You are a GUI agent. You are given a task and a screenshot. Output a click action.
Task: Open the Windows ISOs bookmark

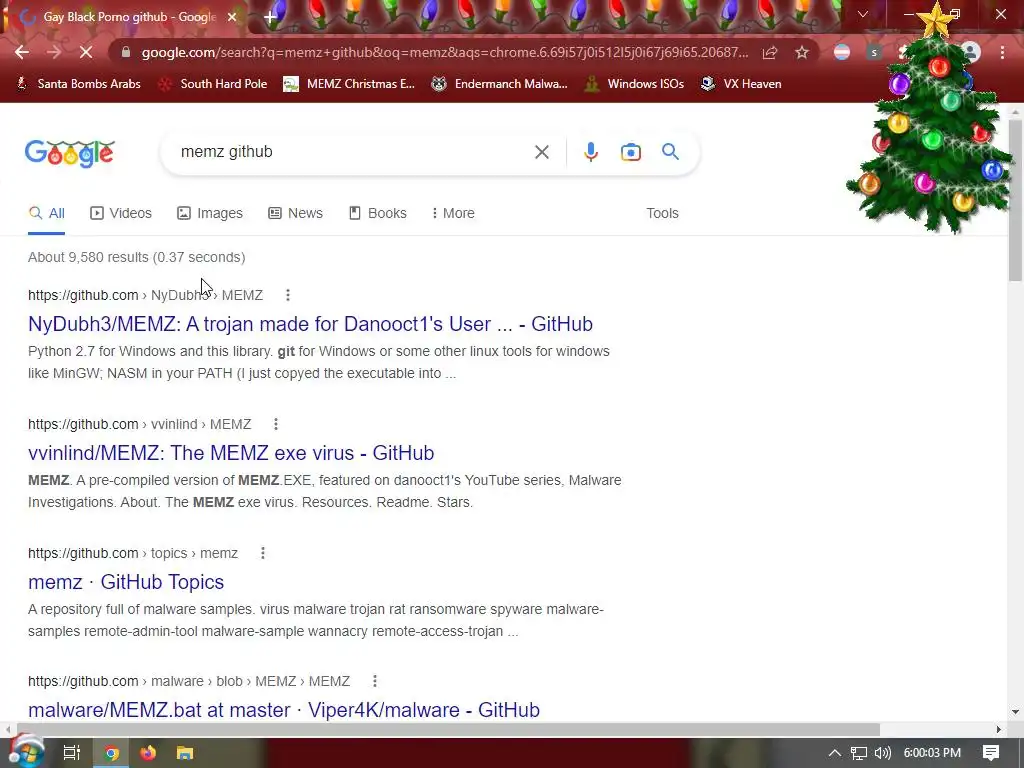pos(634,84)
